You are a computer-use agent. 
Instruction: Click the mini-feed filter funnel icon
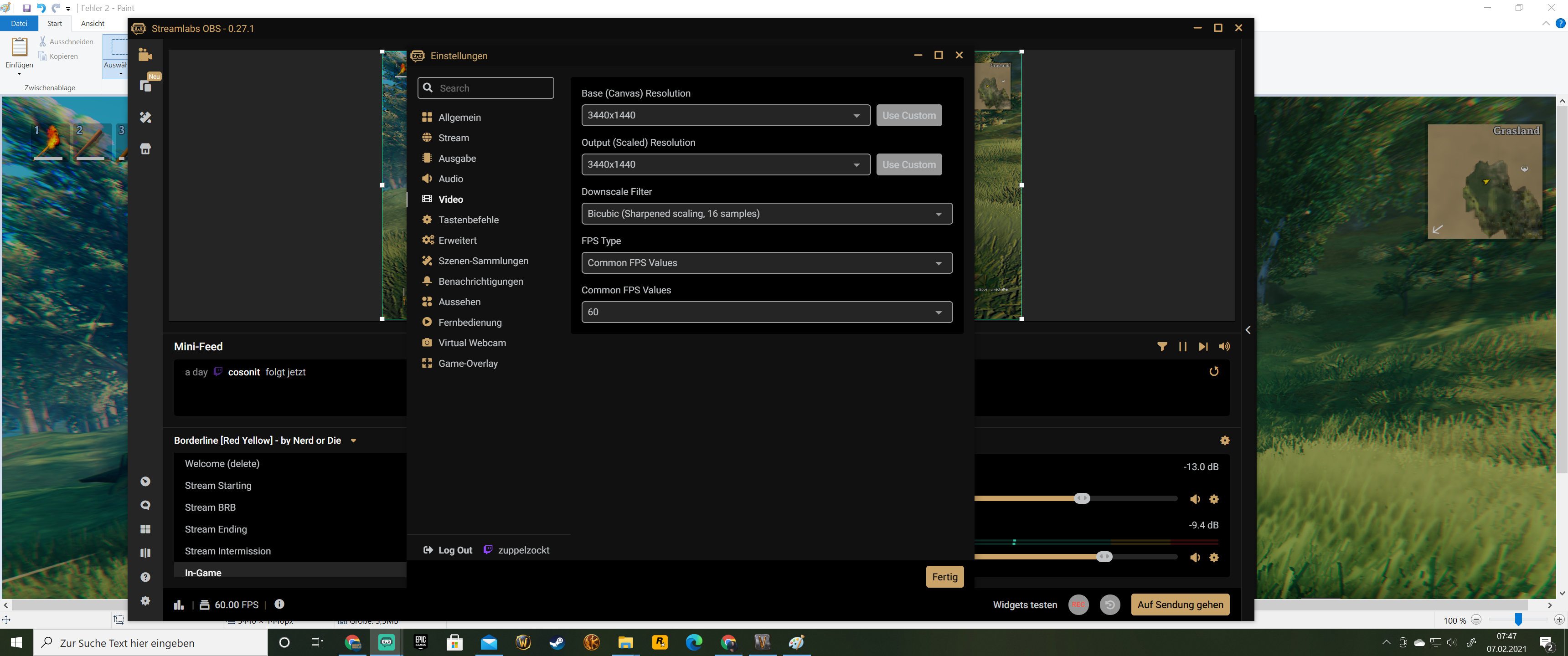[x=1162, y=346]
